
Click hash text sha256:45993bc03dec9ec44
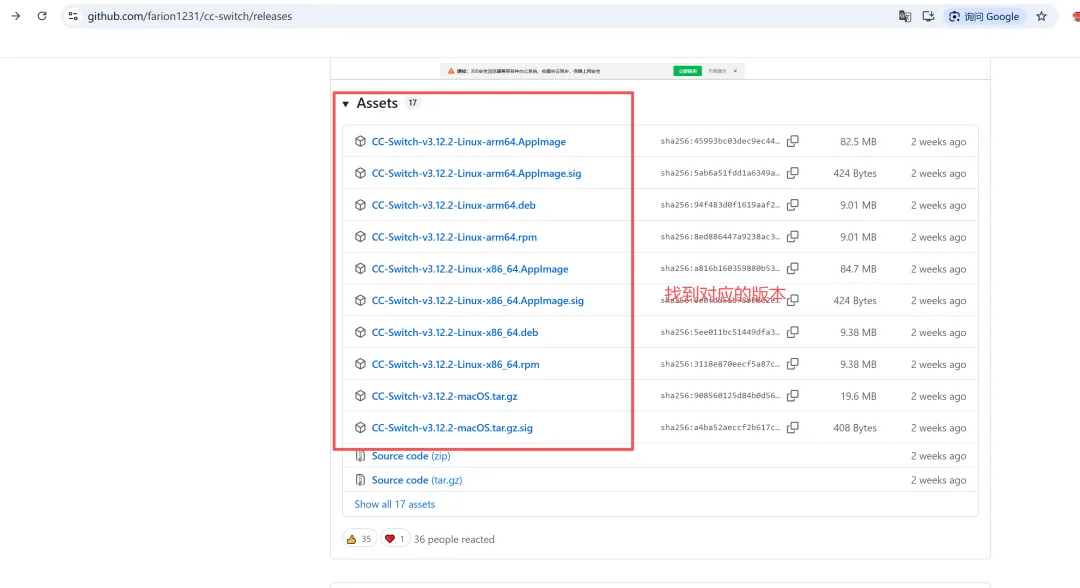pyautogui.click(x=720, y=141)
